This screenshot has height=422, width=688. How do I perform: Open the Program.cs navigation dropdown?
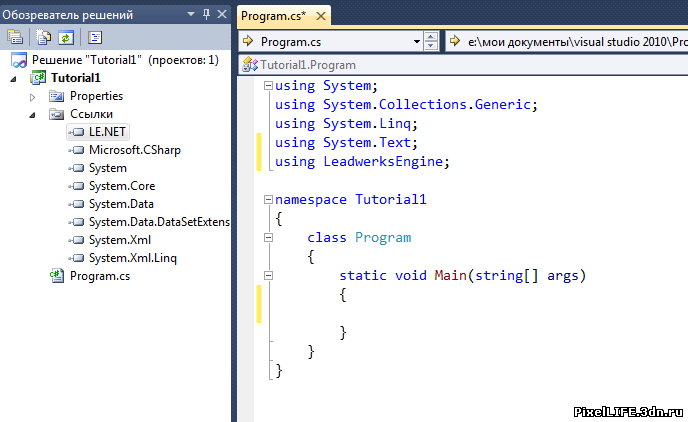[416, 42]
